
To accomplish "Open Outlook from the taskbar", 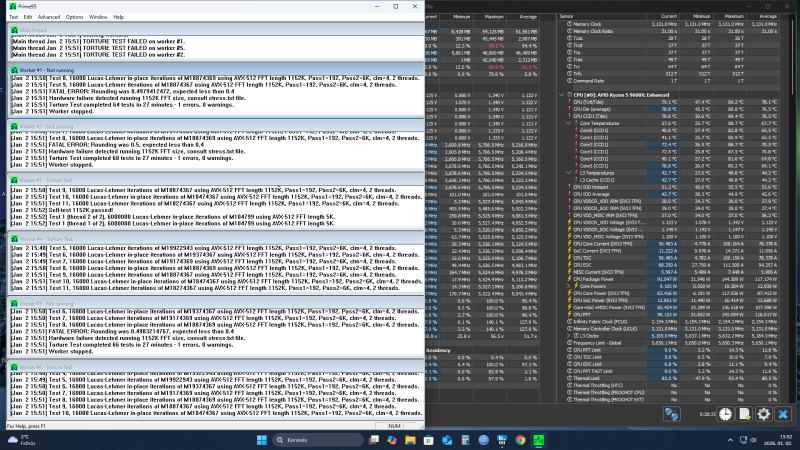I will coord(447,440).
